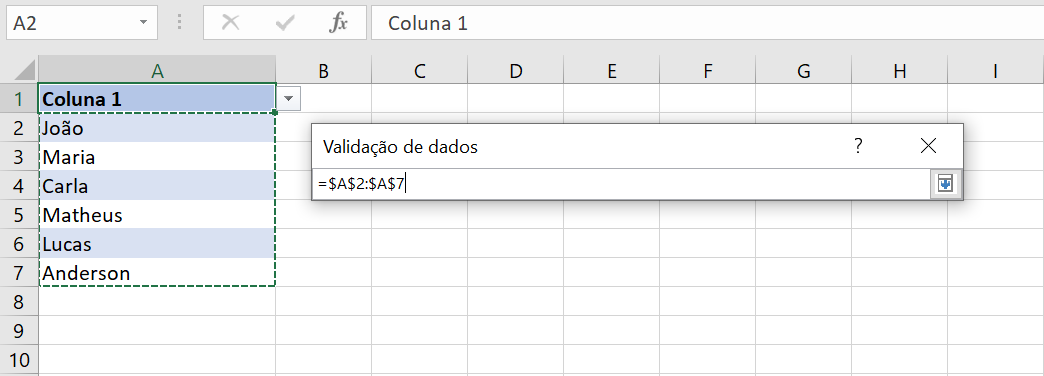Click the fx insert function icon

point(339,23)
